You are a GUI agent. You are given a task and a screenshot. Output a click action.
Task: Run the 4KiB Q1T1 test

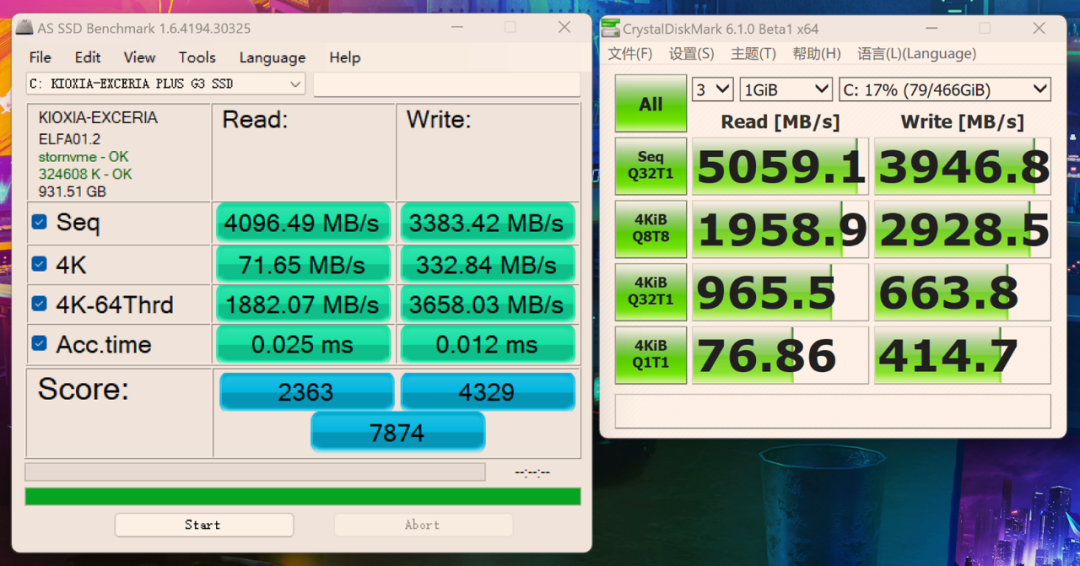(650, 355)
